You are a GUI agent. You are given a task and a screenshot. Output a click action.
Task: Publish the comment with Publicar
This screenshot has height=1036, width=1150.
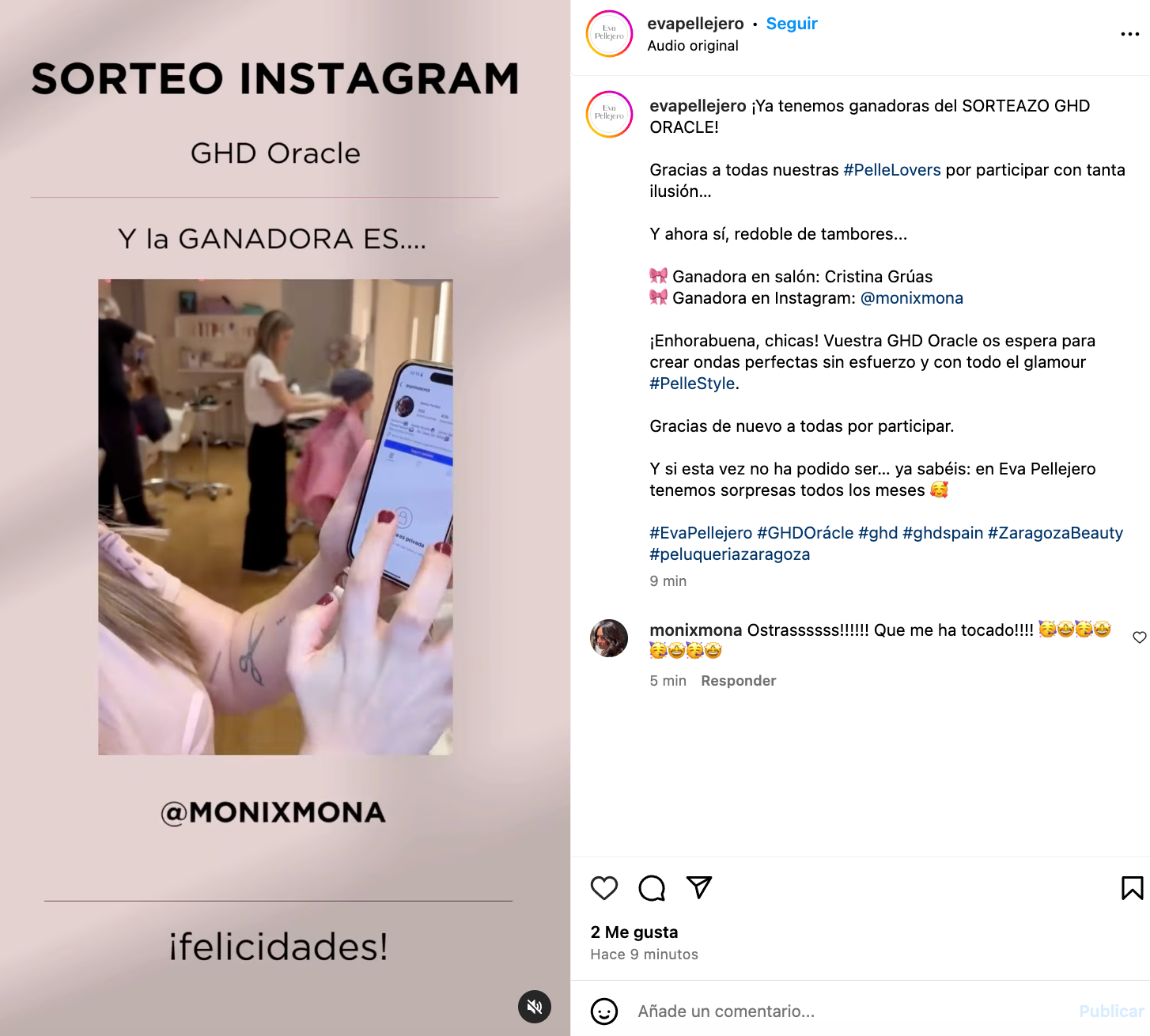point(1111,1011)
